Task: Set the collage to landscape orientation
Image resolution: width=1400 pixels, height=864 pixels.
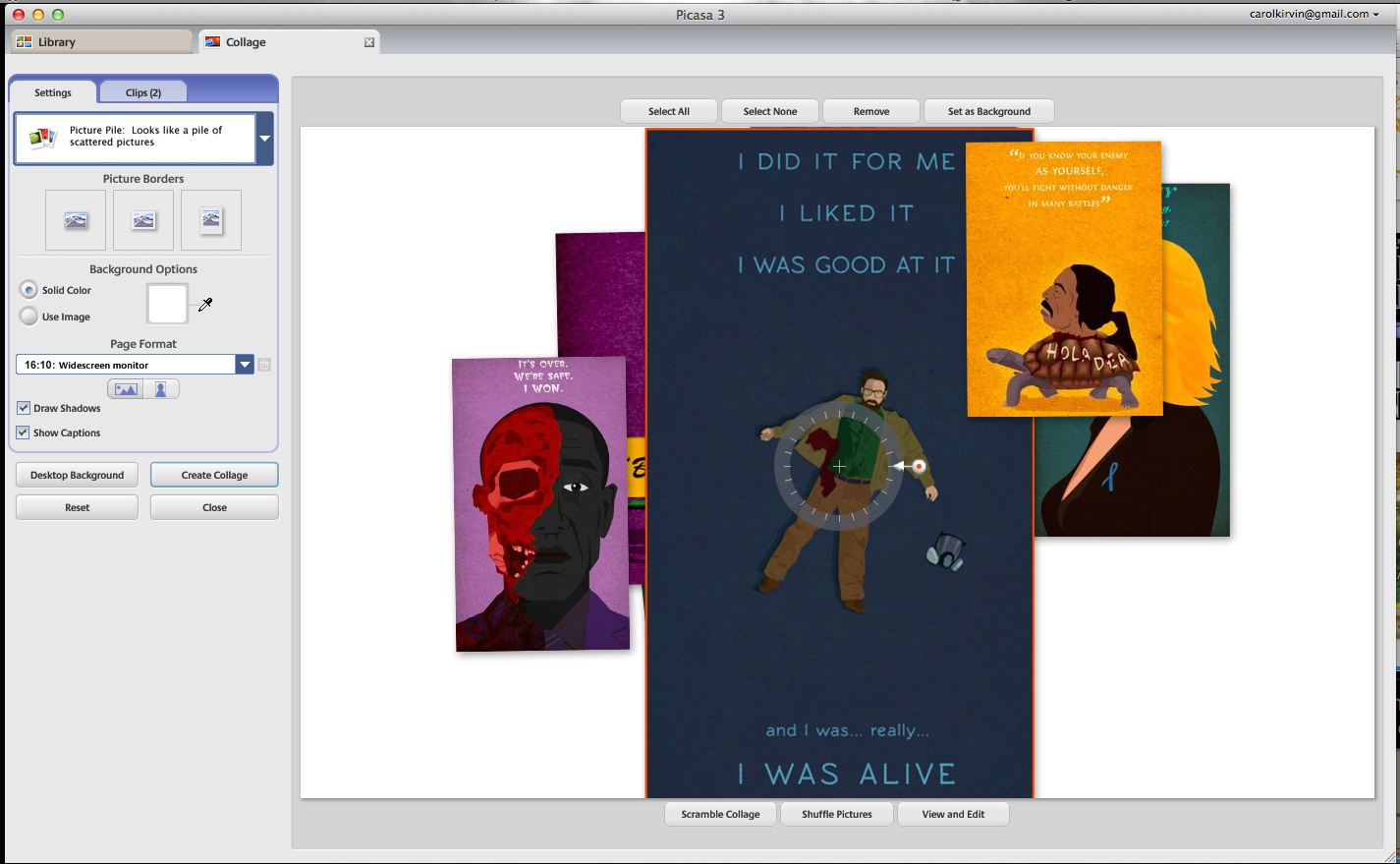Action: click(126, 389)
